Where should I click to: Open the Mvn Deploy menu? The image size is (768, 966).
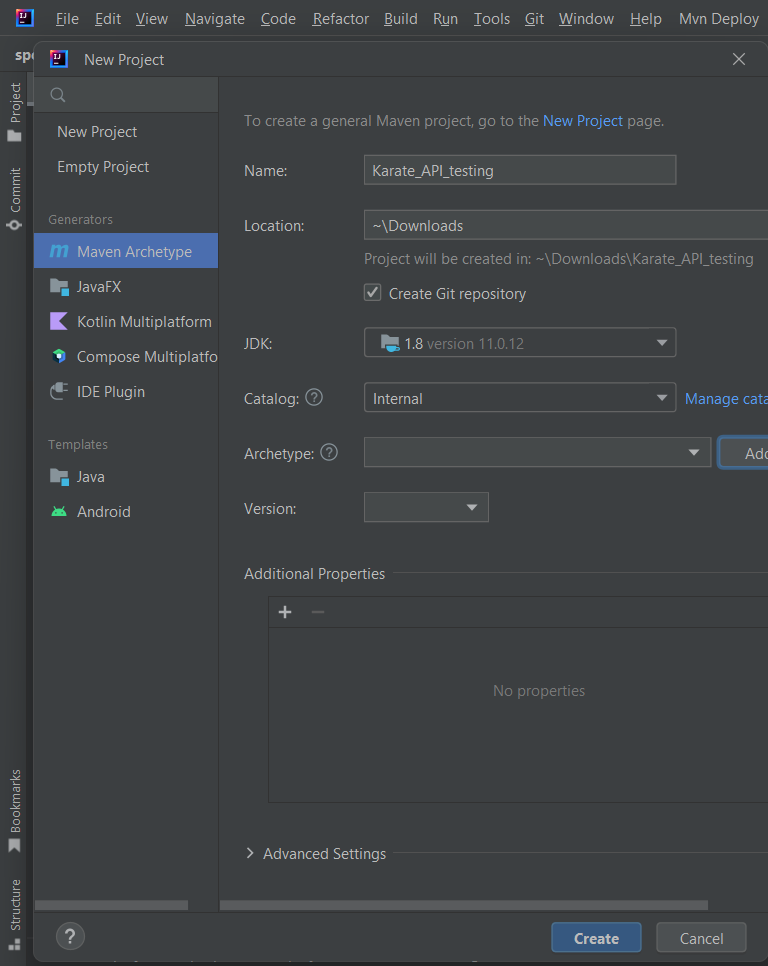[x=719, y=19]
